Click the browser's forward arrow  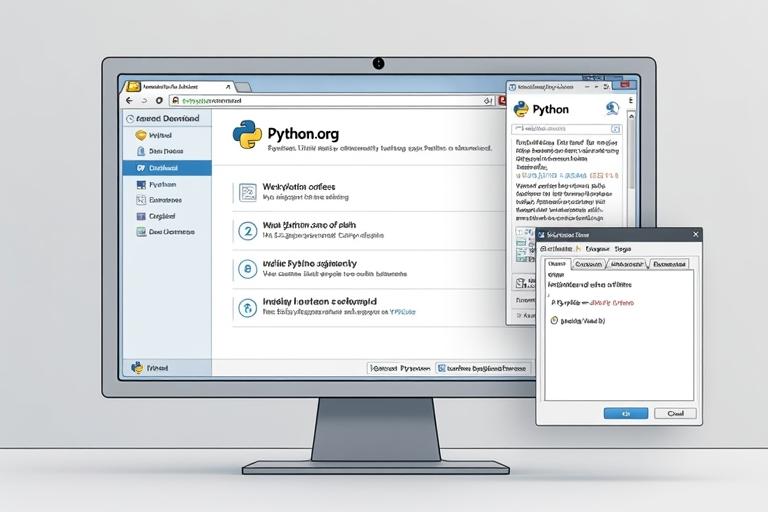[x=144, y=100]
